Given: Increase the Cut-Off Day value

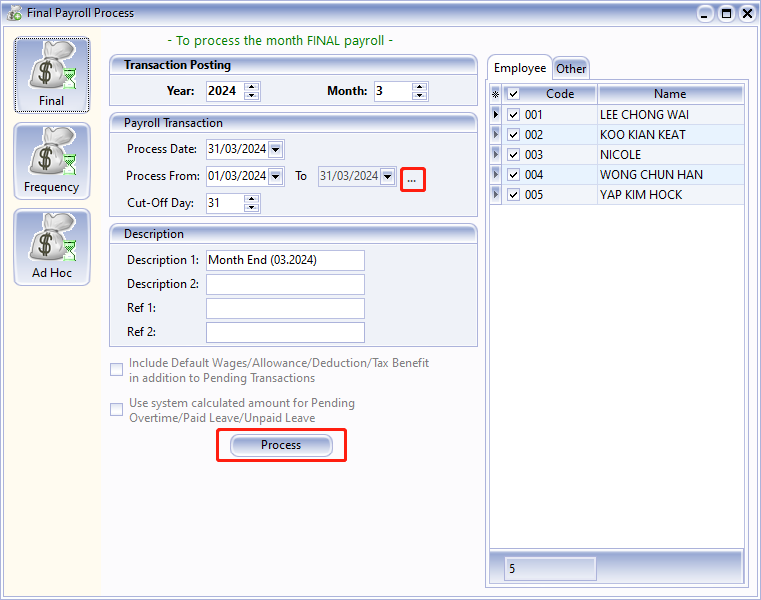Looking at the screenshot, I should click(251, 198).
